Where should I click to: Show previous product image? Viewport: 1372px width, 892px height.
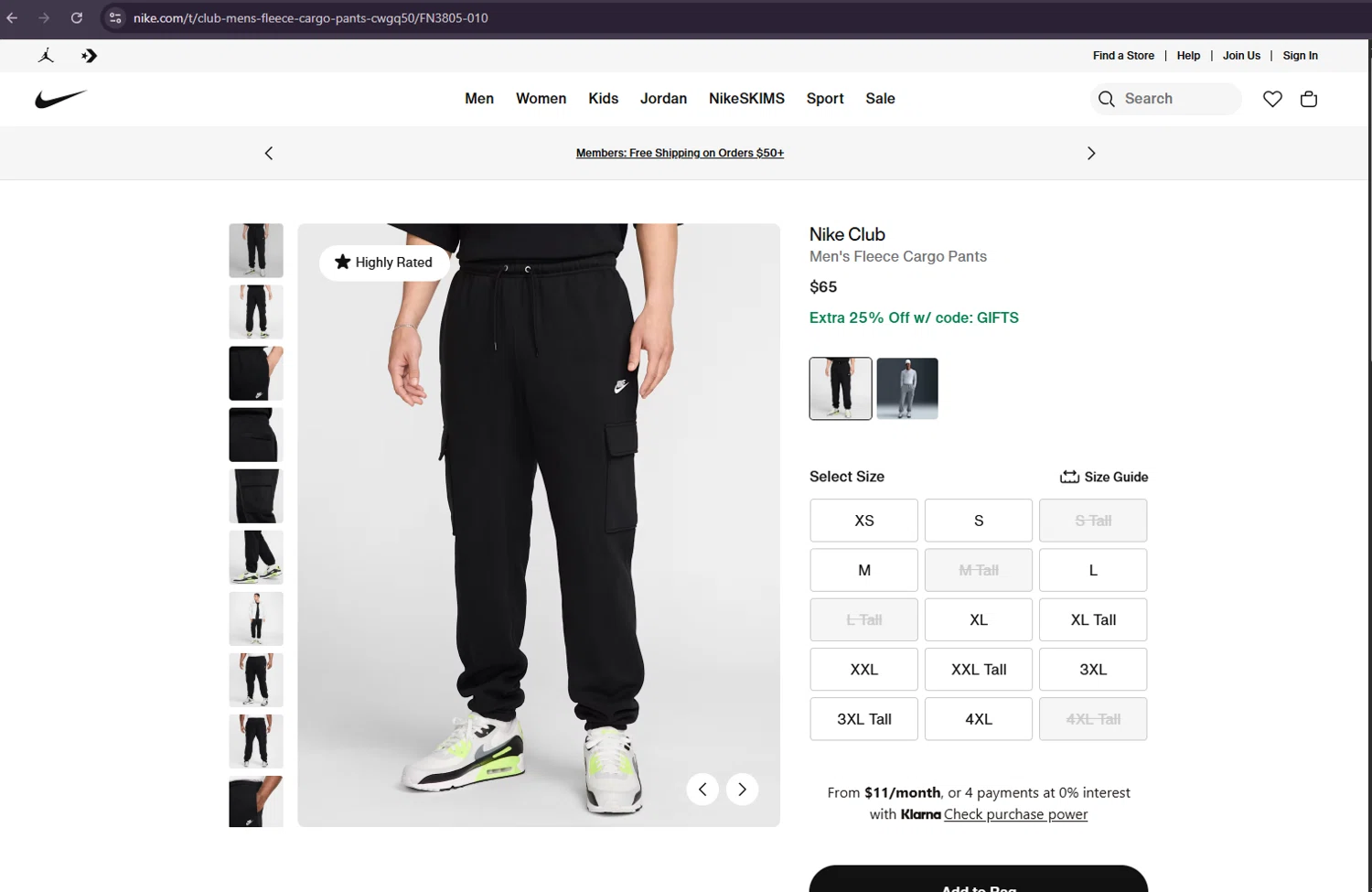(x=702, y=790)
